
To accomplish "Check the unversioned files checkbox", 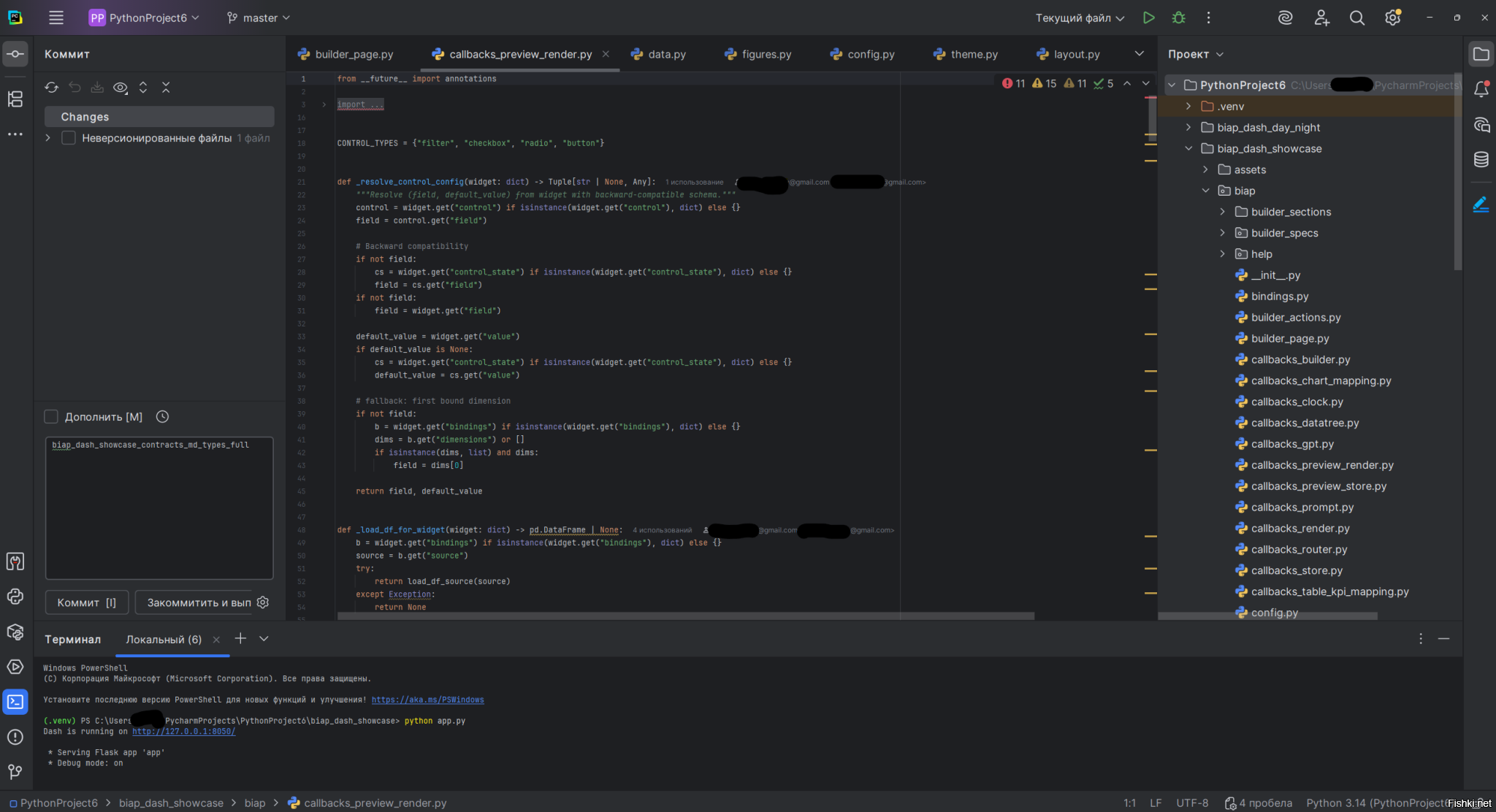I will click(69, 138).
